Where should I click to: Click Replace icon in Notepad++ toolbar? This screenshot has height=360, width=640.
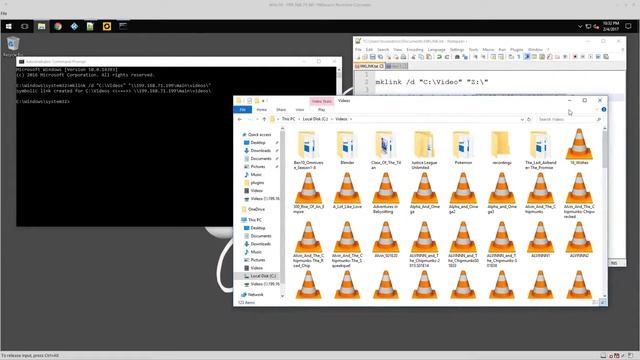pyautogui.click(x=465, y=57)
